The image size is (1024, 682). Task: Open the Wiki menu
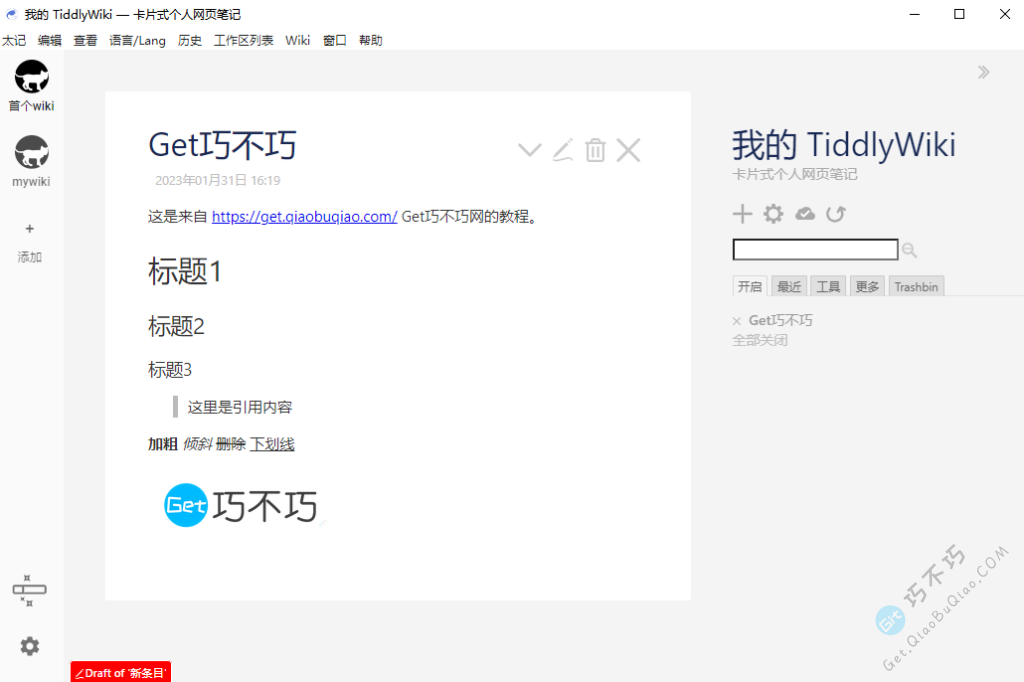(x=297, y=41)
